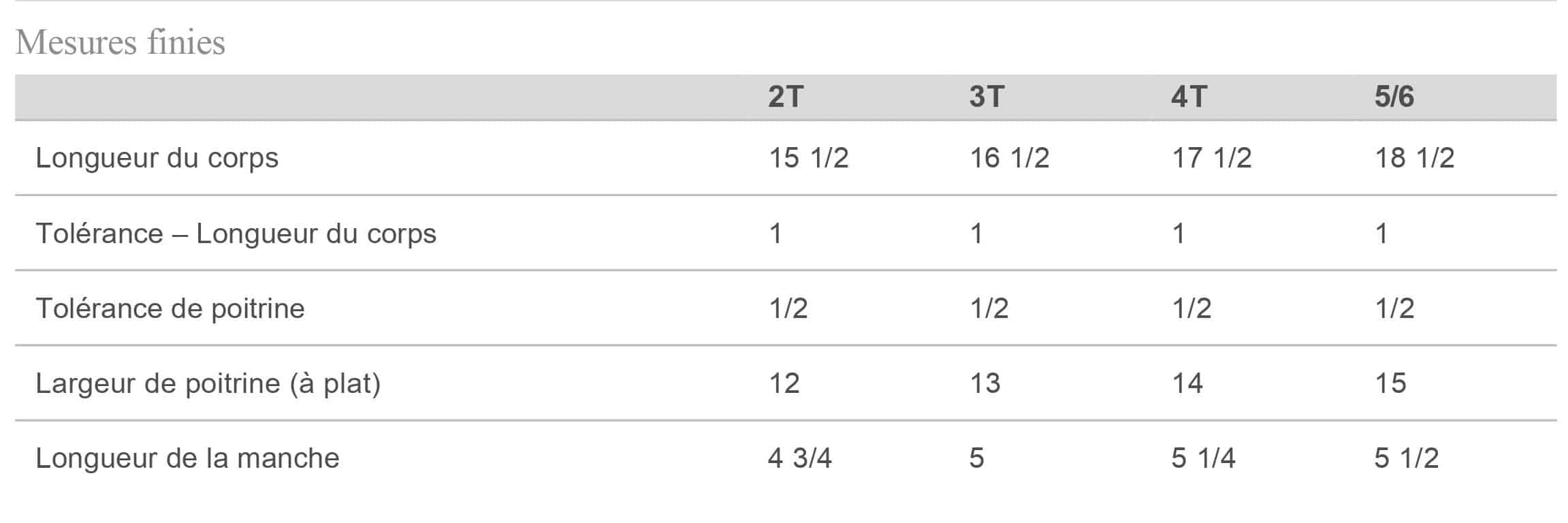Click the 'Mesures finies' heading
Viewport: 1568px width, 523px height.
click(120, 42)
